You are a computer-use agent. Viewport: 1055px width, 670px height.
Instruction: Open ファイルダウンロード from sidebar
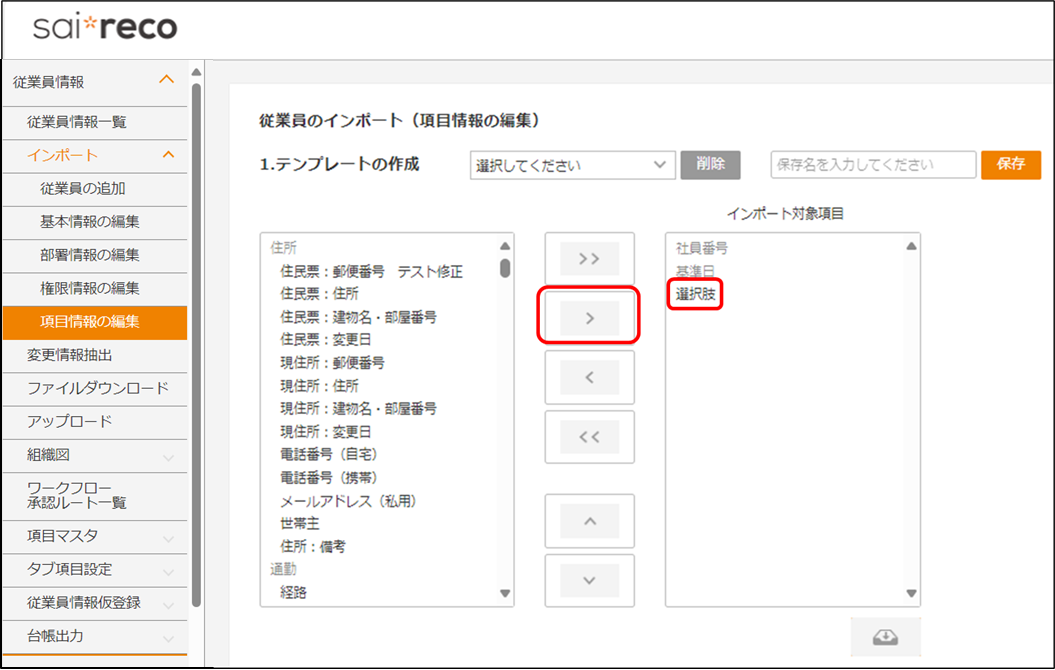pos(98,388)
